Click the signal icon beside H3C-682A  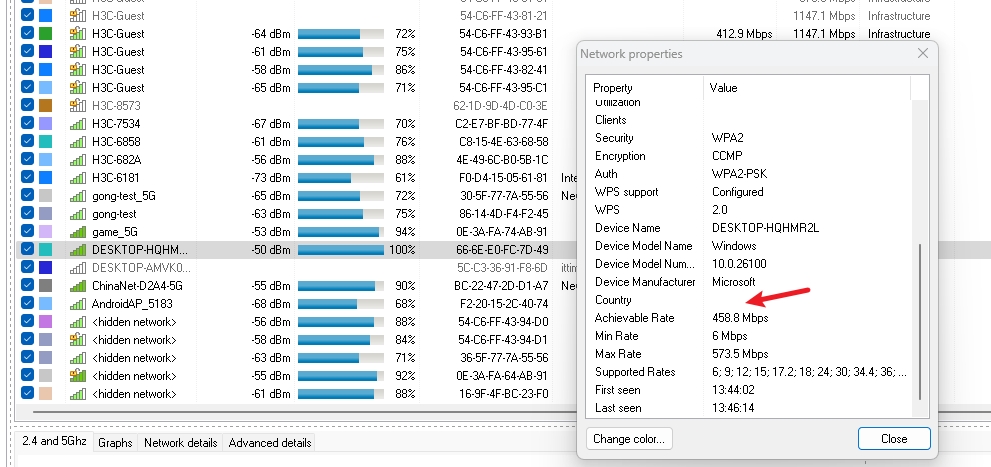[x=77, y=160]
